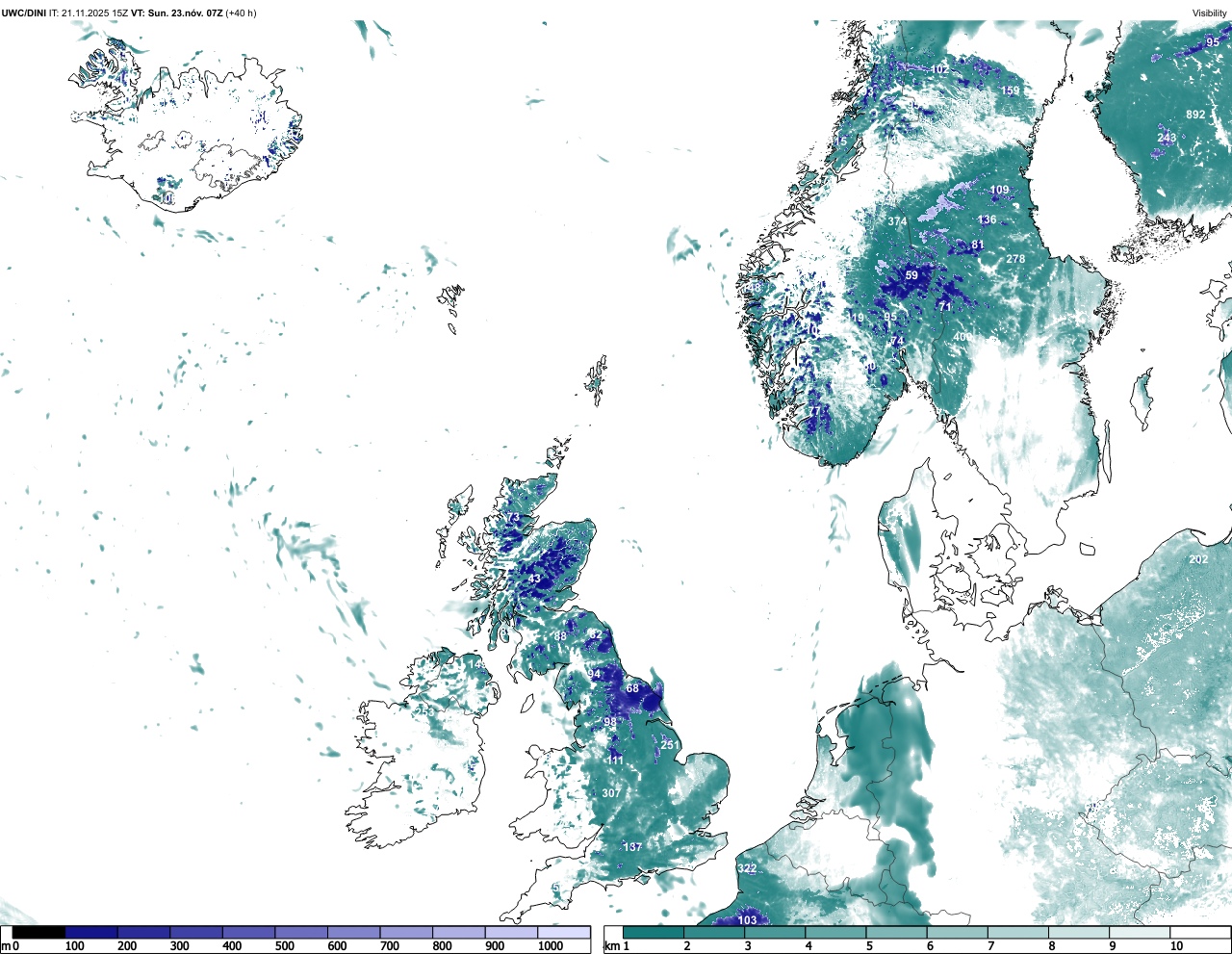The height and width of the screenshot is (954, 1232).
Task: Click the 900–1000 m pale lavender swatch
Action: click(511, 932)
